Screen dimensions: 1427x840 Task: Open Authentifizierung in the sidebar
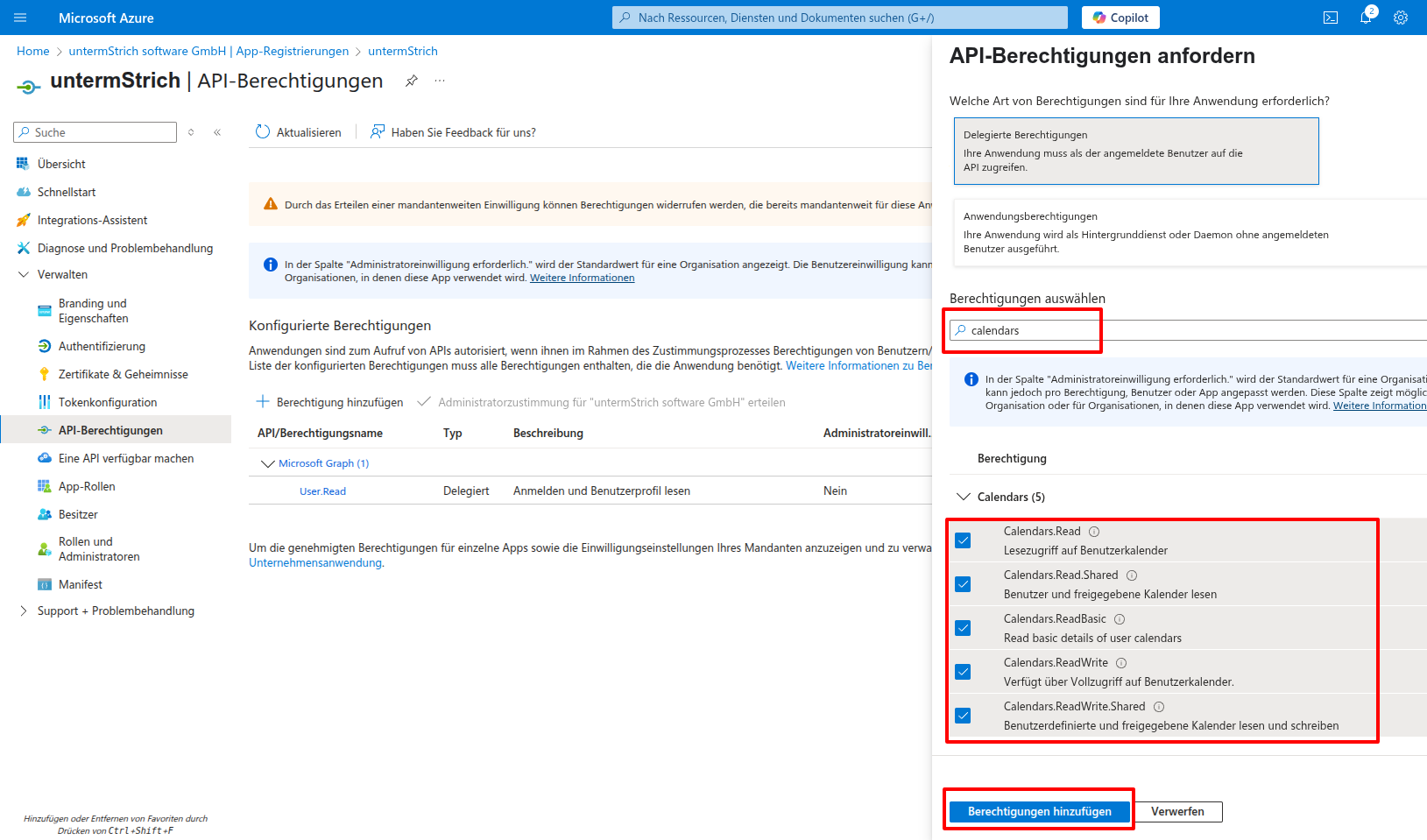pos(102,346)
